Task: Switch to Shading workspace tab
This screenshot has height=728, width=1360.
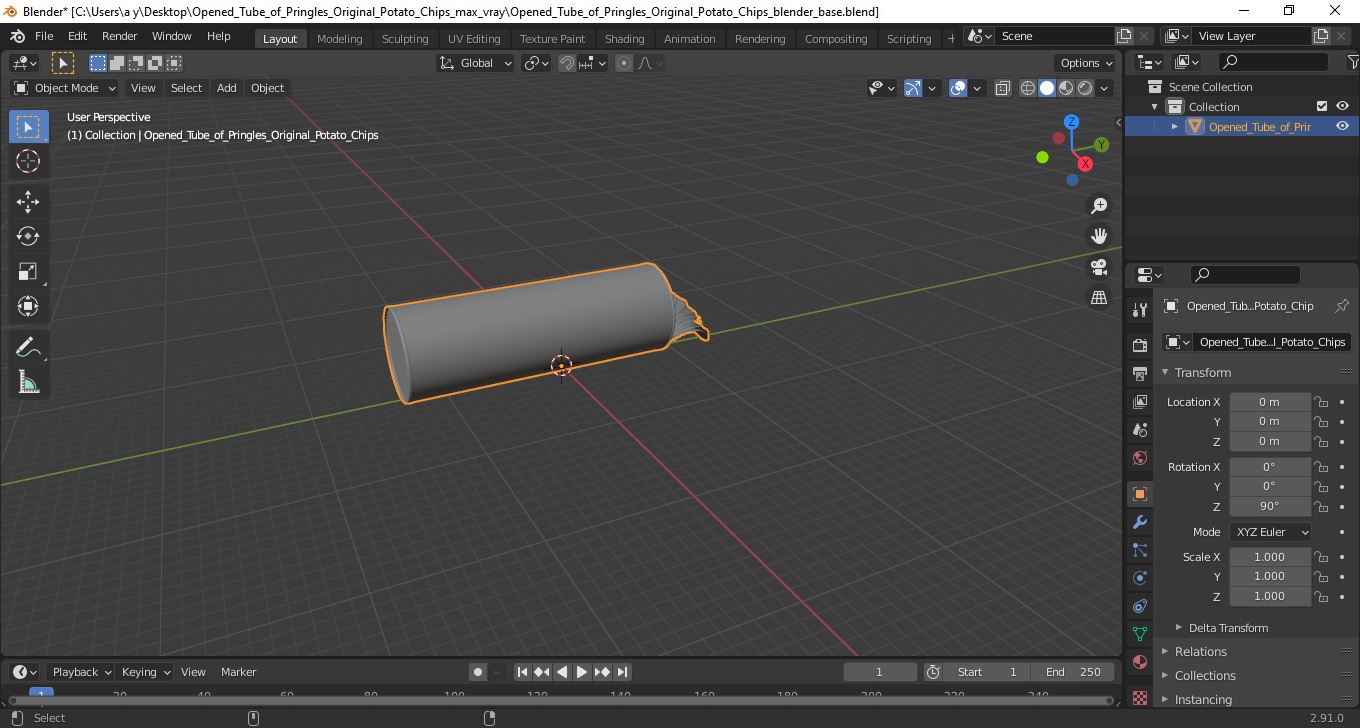Action: 624,39
